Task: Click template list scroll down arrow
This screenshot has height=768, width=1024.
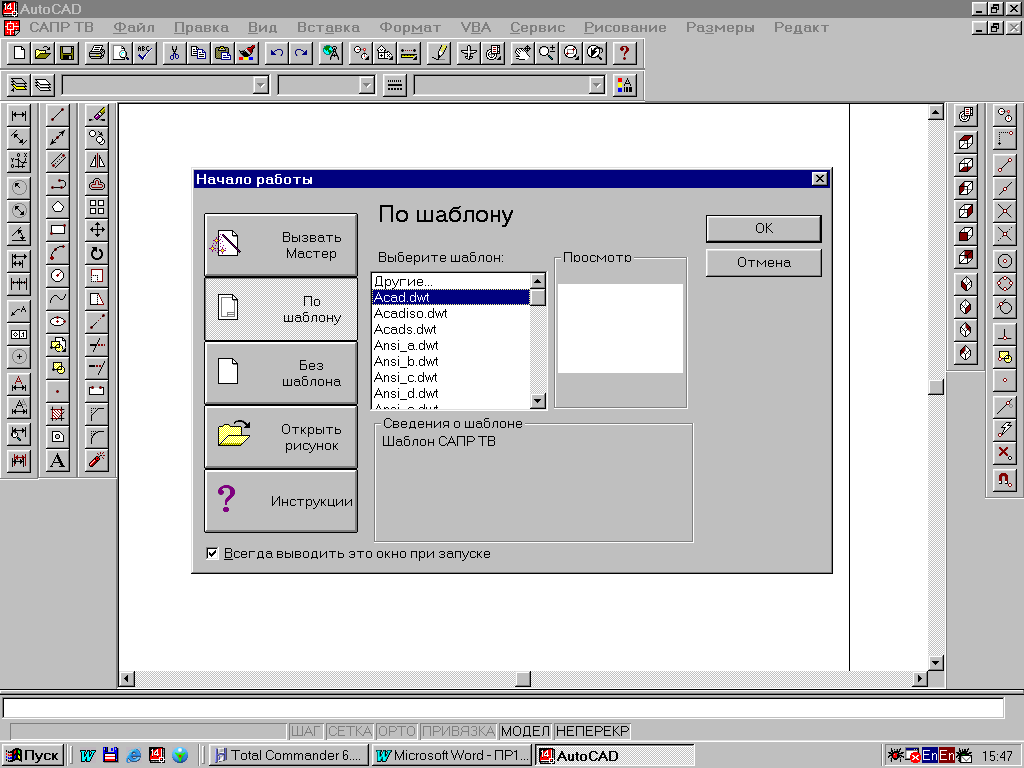Action: click(x=538, y=400)
